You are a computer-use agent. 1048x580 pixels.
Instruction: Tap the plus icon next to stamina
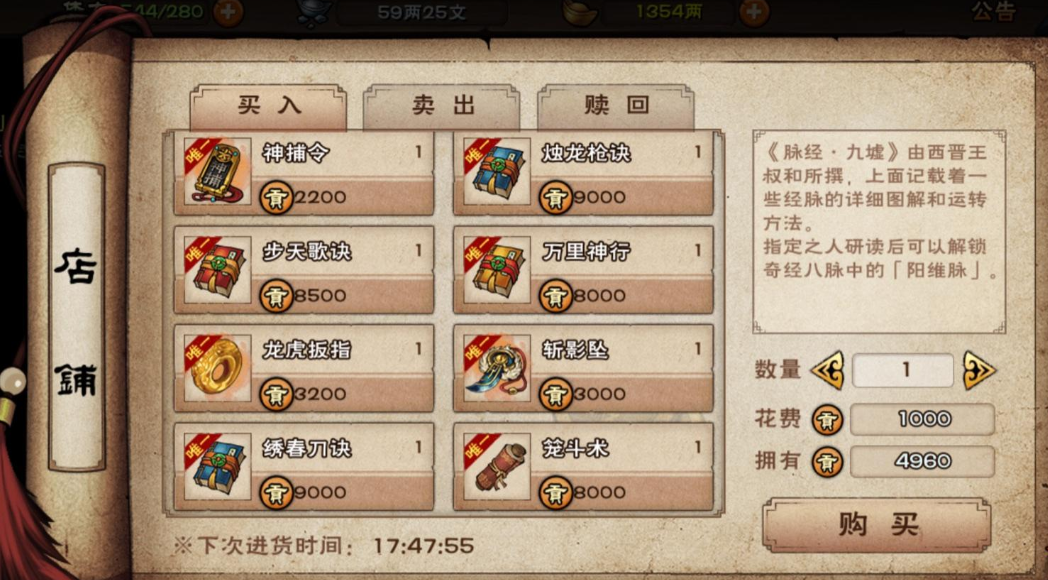point(228,12)
